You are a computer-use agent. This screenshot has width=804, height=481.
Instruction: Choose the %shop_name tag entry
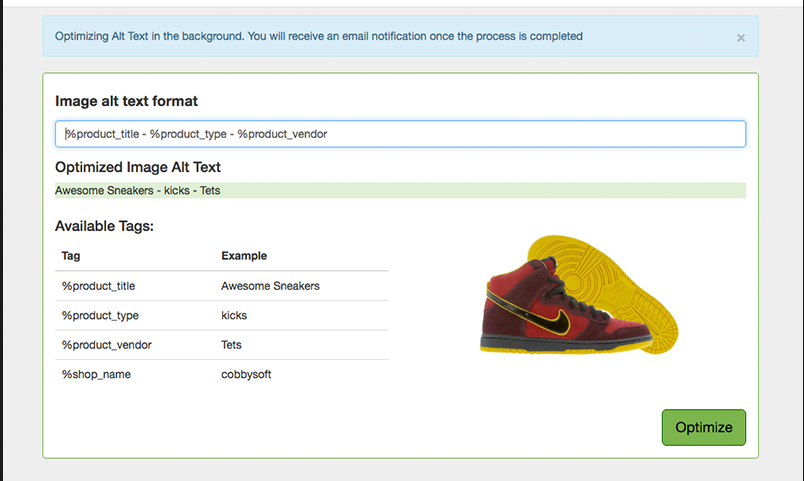[x=96, y=374]
